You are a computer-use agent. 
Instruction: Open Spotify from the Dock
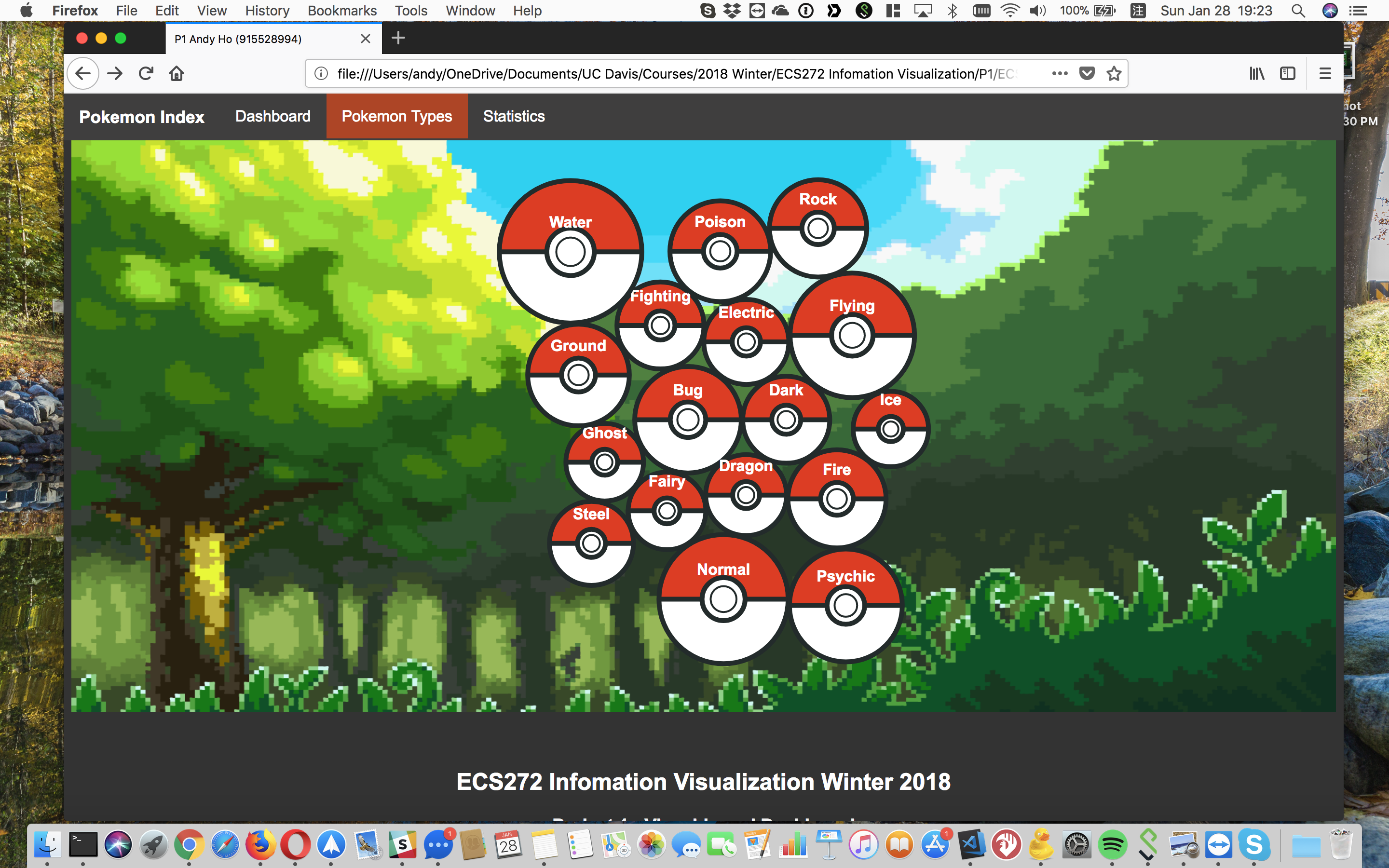click(1112, 844)
